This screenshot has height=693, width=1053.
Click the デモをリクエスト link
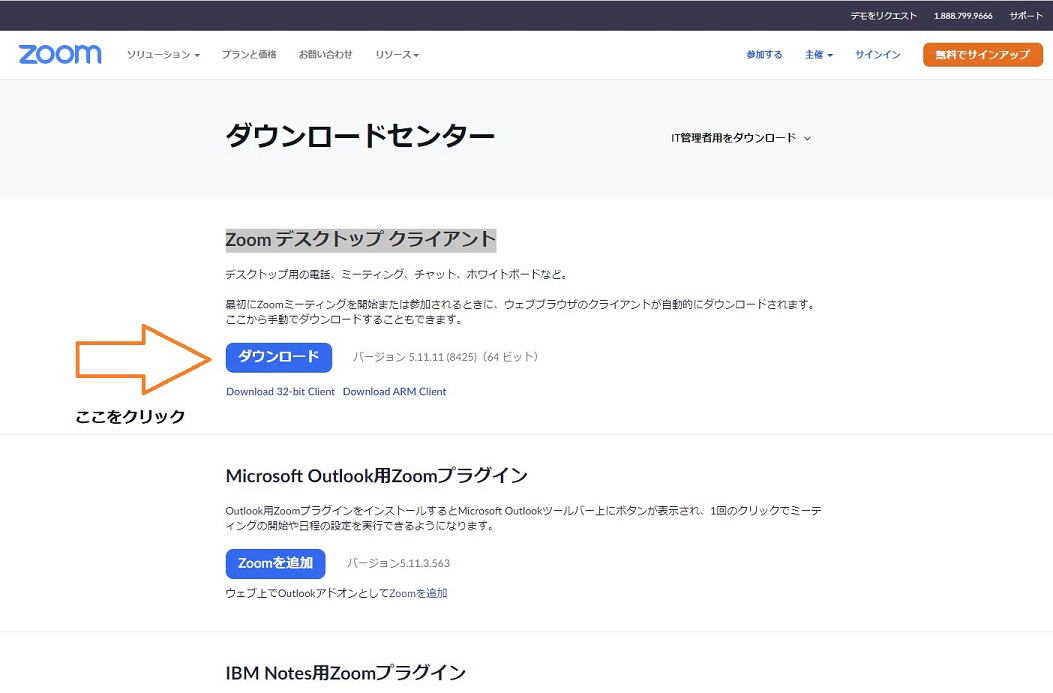(x=883, y=15)
